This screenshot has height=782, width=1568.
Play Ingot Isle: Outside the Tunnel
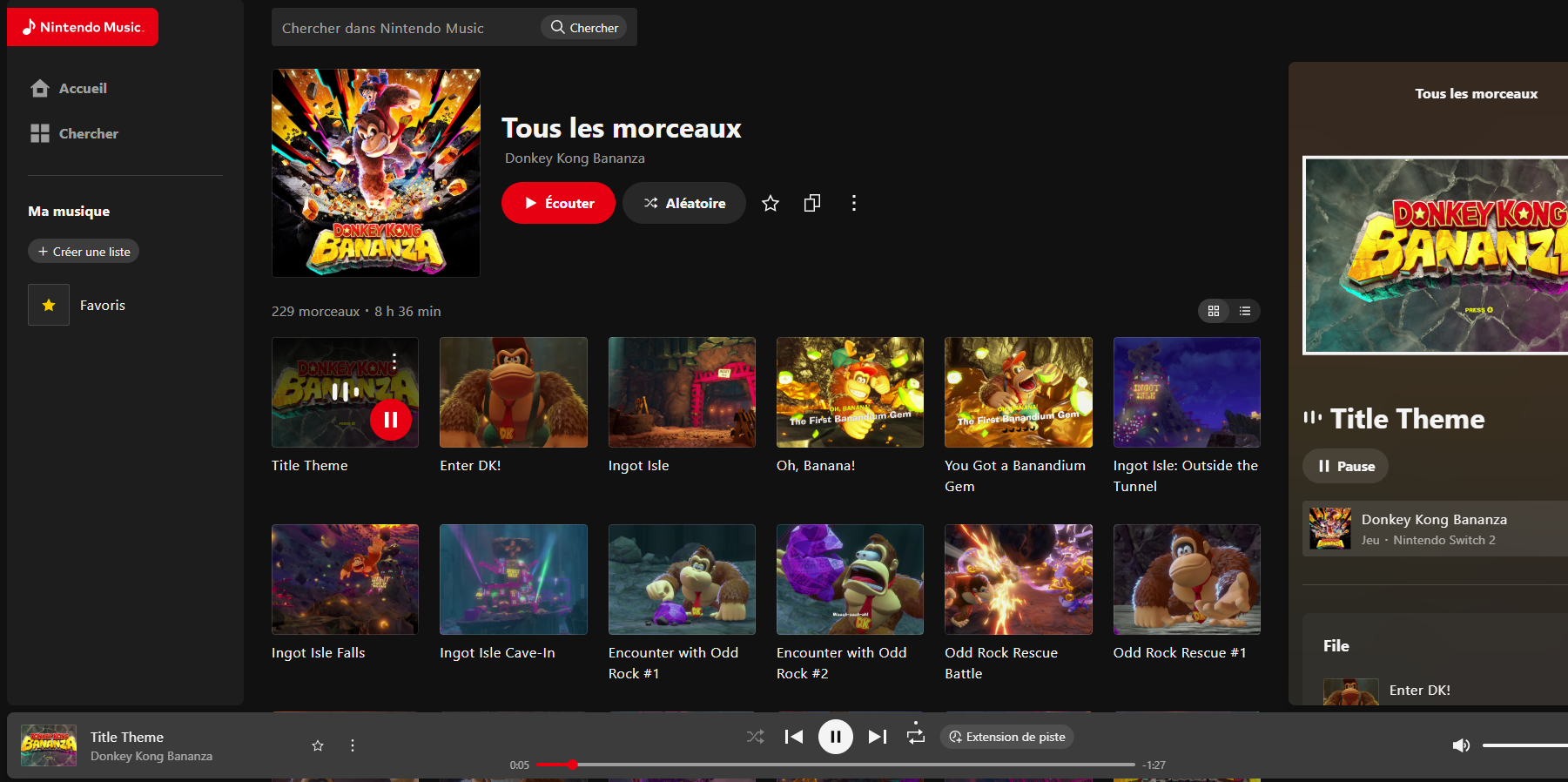[1187, 392]
